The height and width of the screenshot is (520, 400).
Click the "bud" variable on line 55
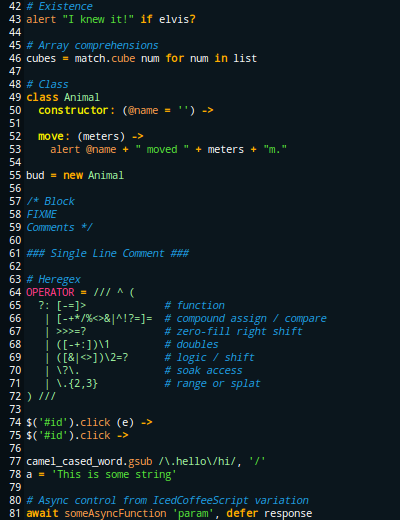35,175
